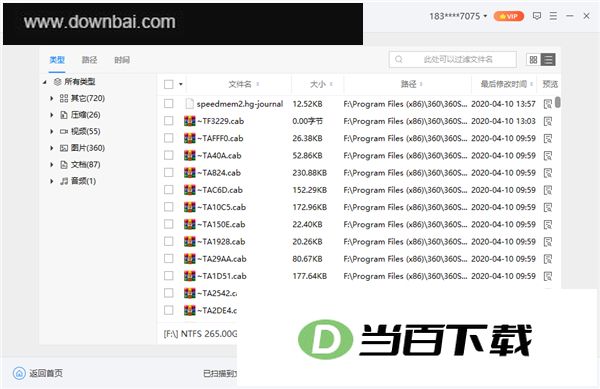
Task: Click the 230.88KB size cell
Action: 310,173
